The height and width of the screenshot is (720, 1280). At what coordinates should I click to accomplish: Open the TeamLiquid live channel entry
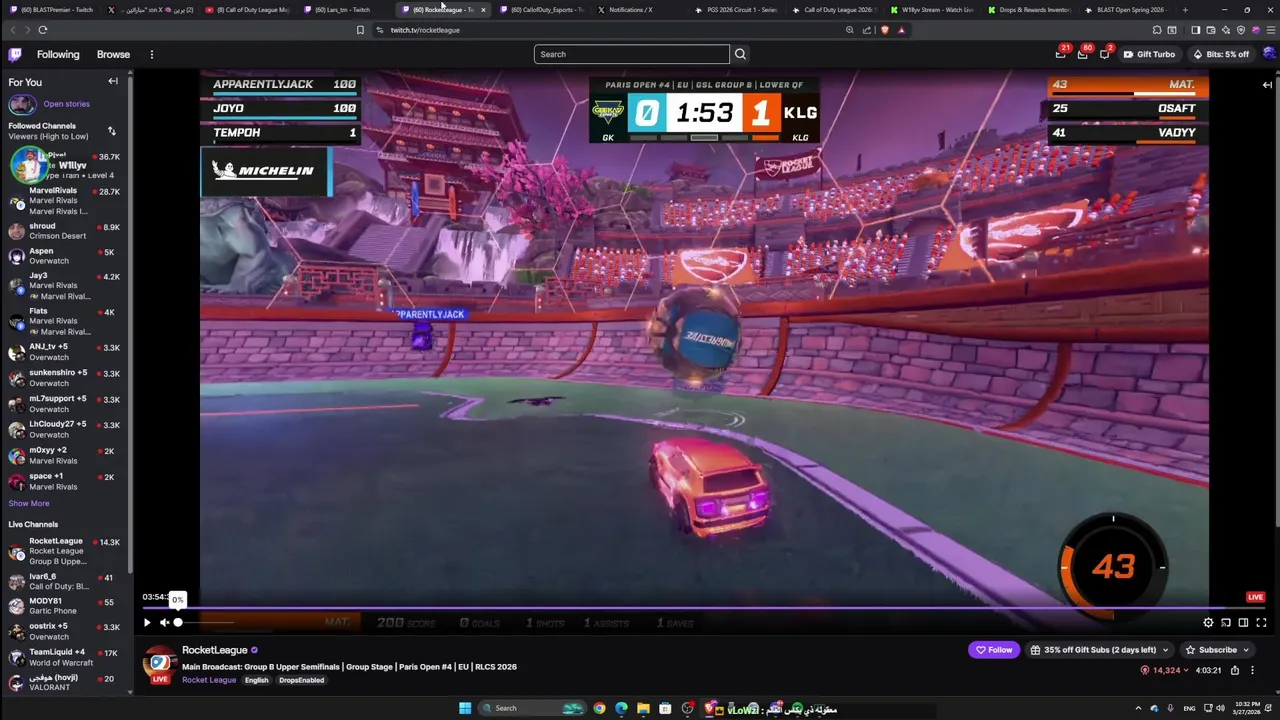64,657
